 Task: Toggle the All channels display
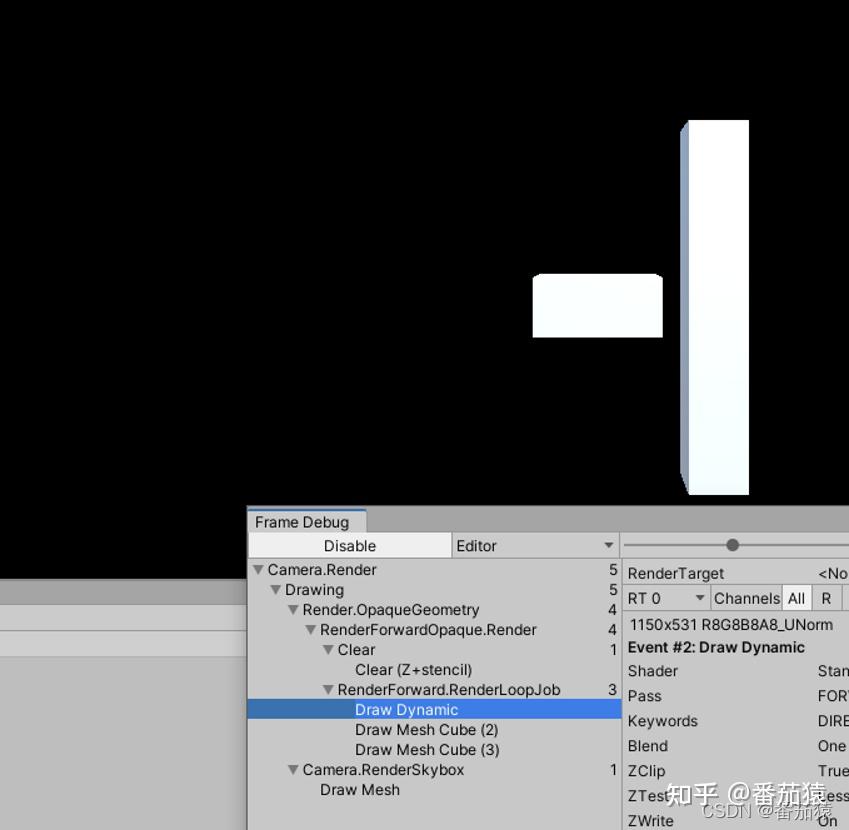pos(796,598)
